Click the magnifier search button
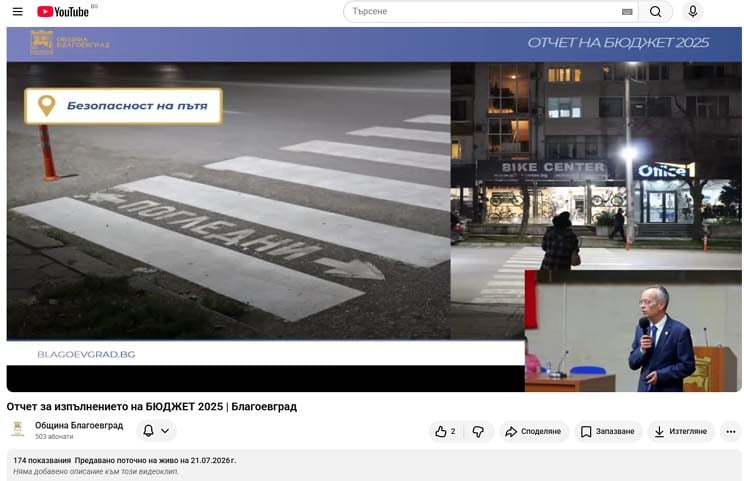The width and height of the screenshot is (744, 481). (x=655, y=11)
